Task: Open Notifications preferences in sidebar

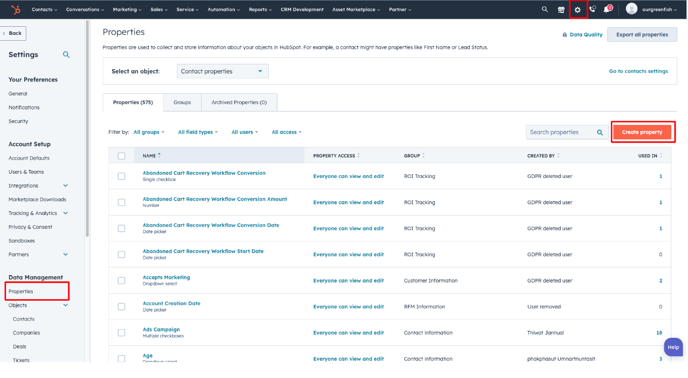Action: tap(24, 107)
